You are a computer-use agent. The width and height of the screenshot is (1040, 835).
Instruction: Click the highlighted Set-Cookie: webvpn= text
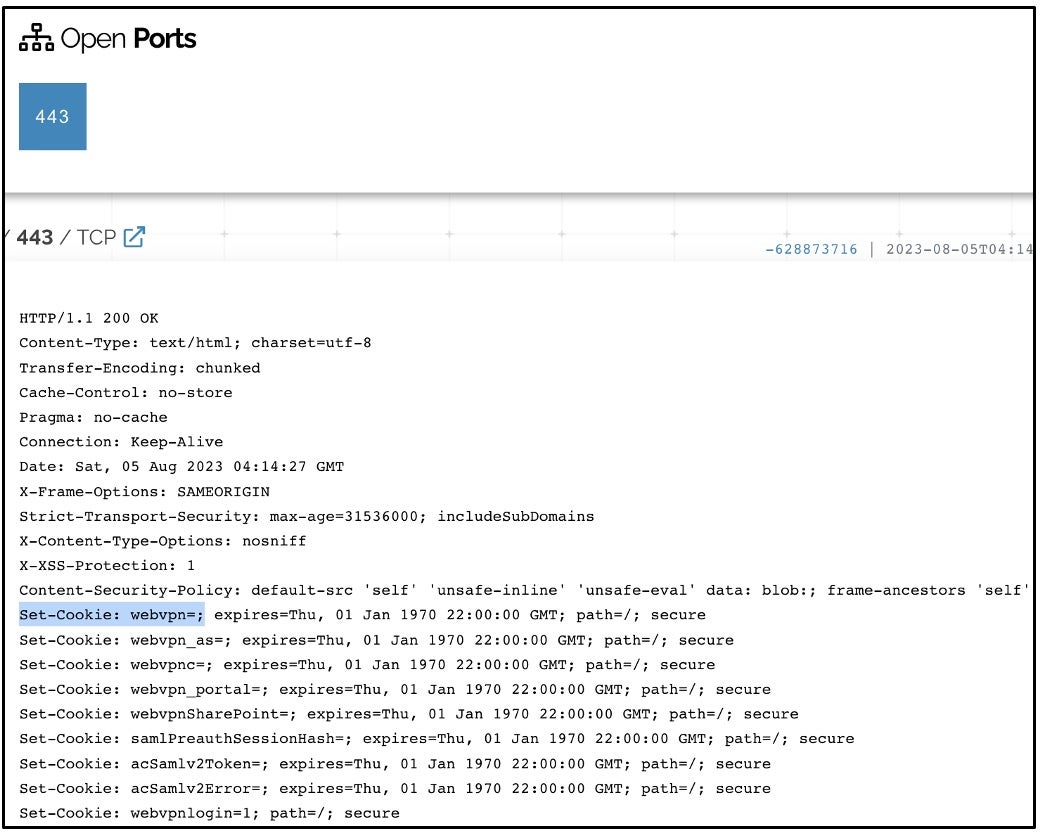pyautogui.click(x=111, y=615)
